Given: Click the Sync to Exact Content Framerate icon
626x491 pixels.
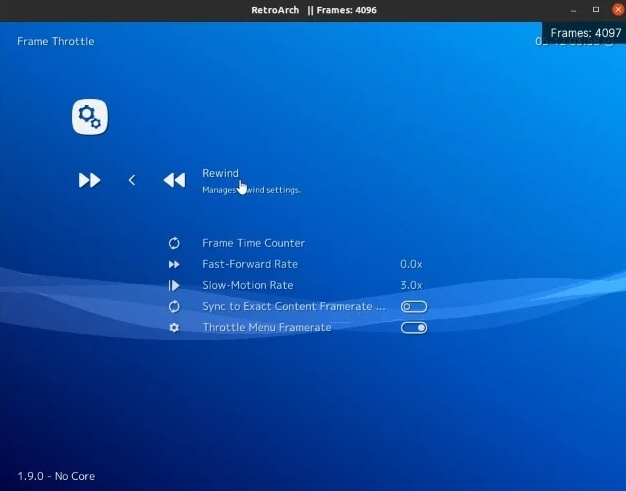Looking at the screenshot, I should tap(174, 307).
